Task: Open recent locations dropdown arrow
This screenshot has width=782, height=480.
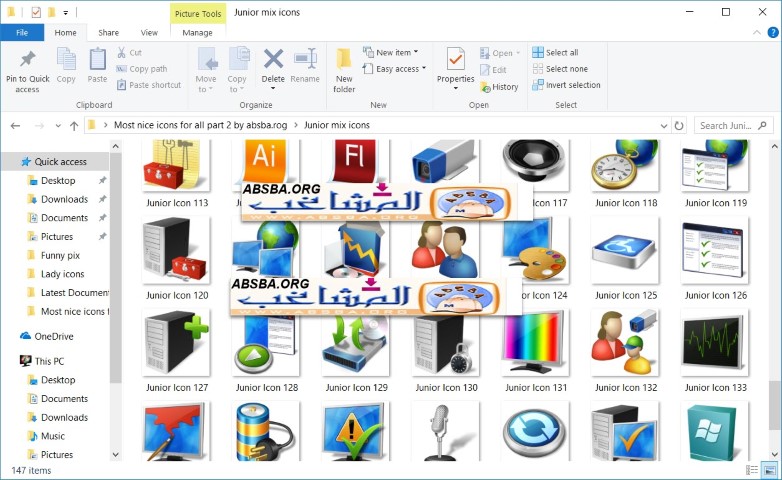Action: coord(58,126)
